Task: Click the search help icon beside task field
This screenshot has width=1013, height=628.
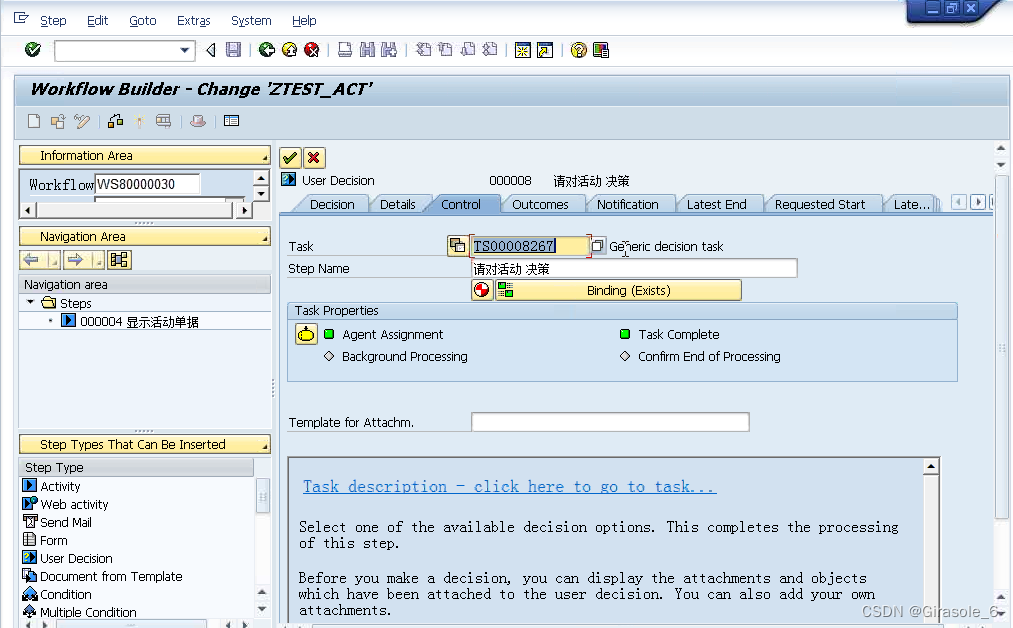Action: click(x=597, y=246)
